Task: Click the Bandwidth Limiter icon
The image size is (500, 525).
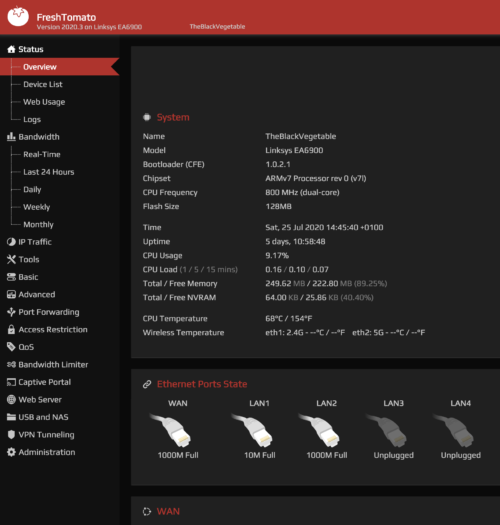Action: click(11, 364)
